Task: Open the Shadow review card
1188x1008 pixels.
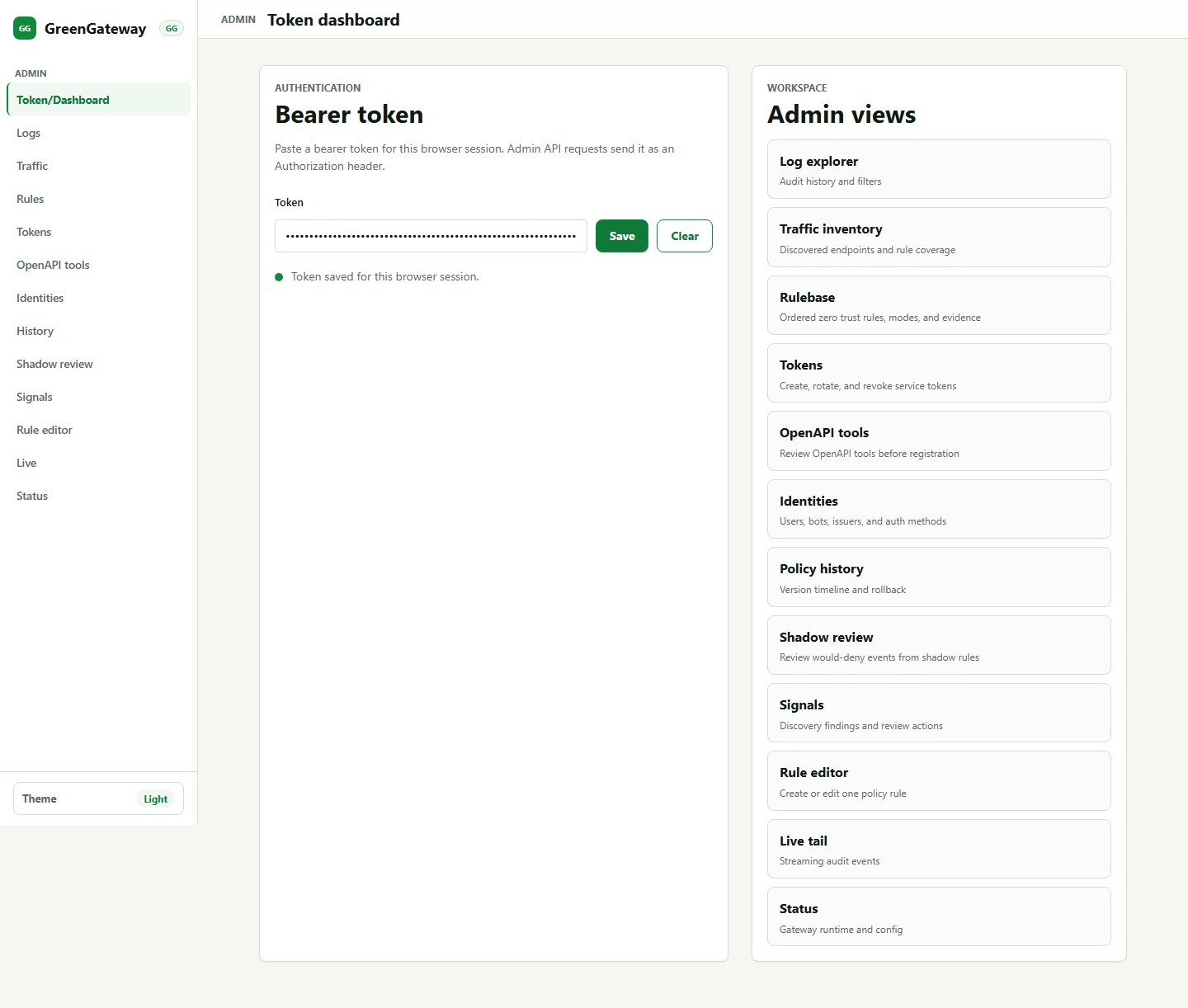Action: [939, 645]
